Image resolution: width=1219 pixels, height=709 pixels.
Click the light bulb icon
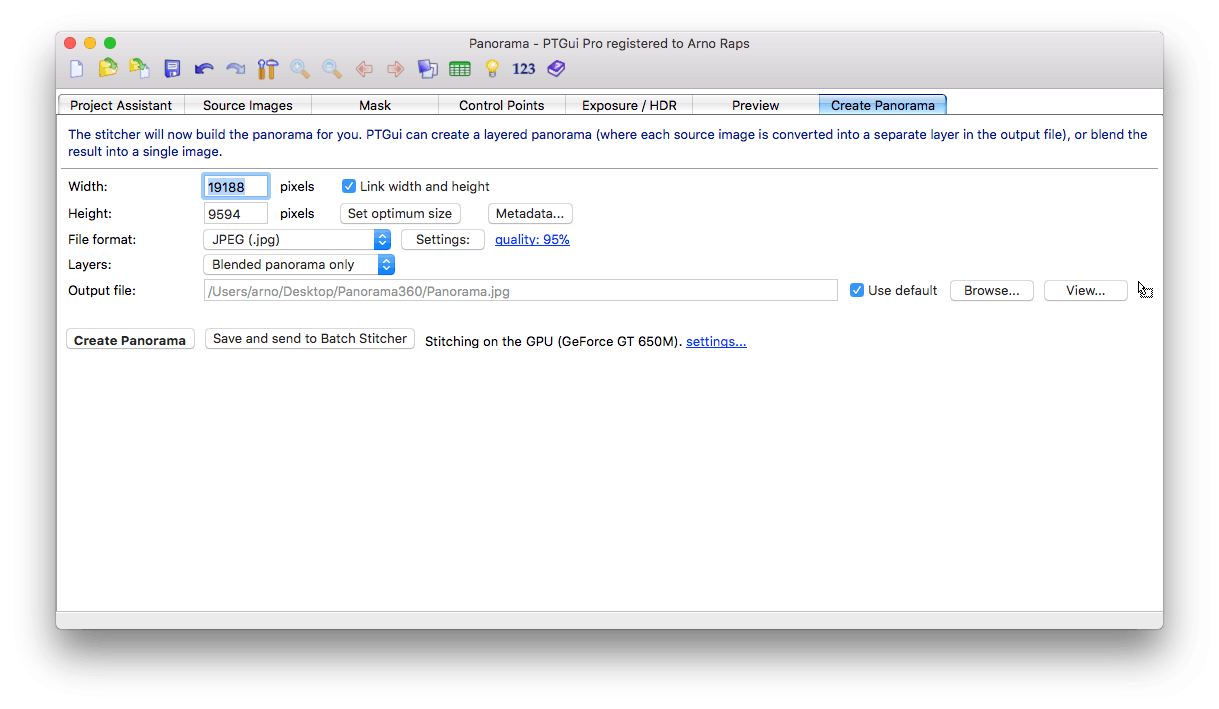(x=492, y=69)
